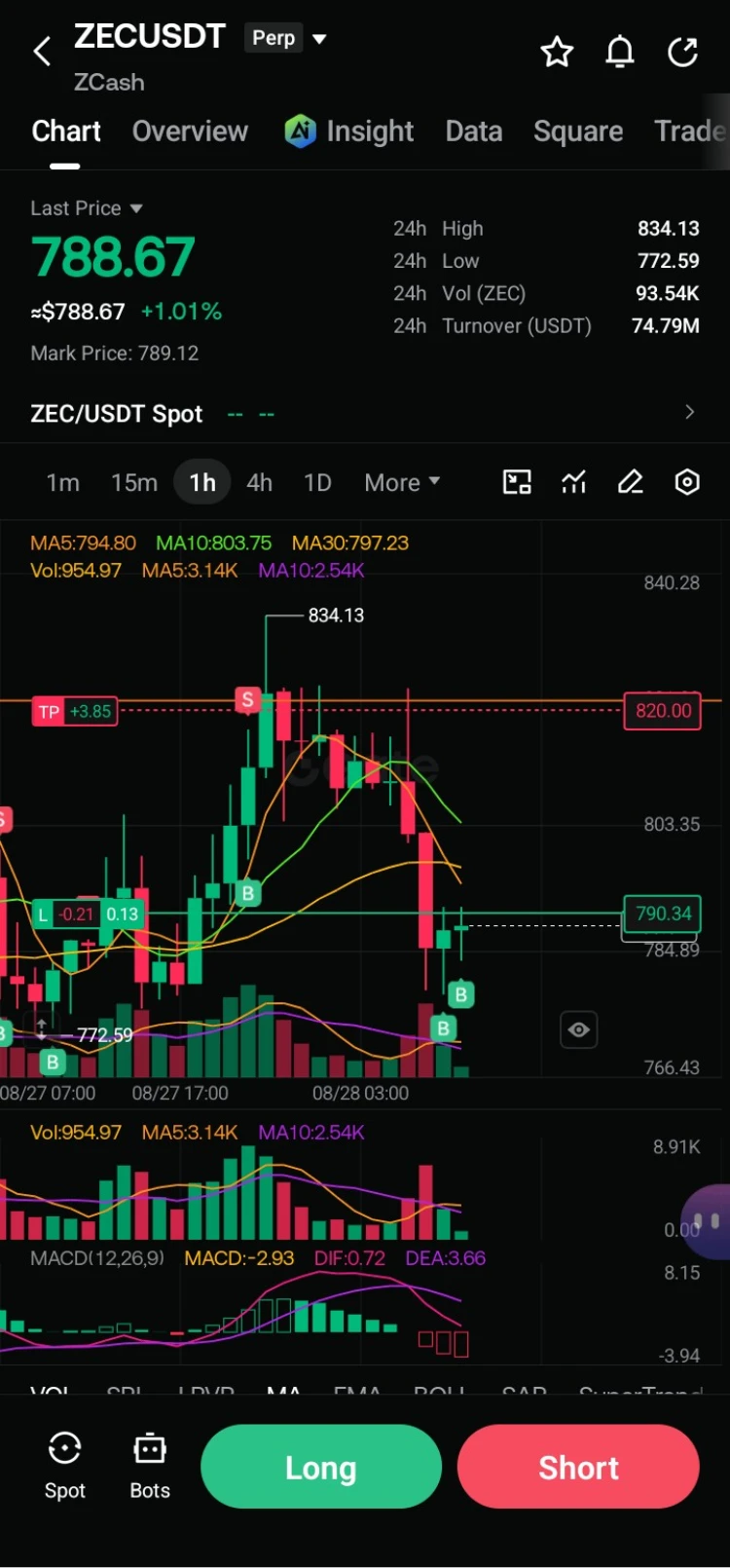Select the 4h timeframe
This screenshot has width=730, height=1568.
pyautogui.click(x=259, y=482)
